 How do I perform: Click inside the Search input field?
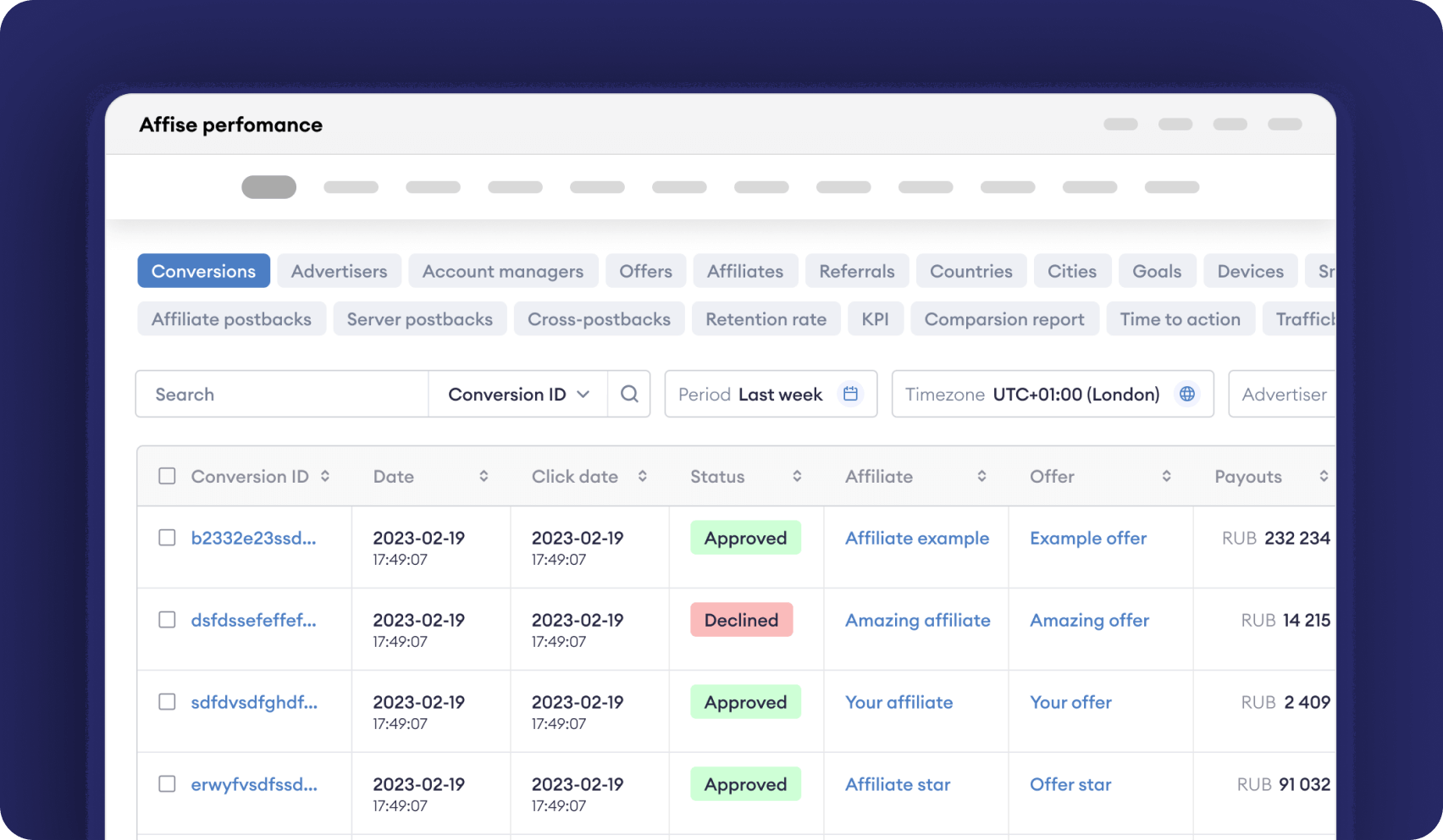click(282, 394)
